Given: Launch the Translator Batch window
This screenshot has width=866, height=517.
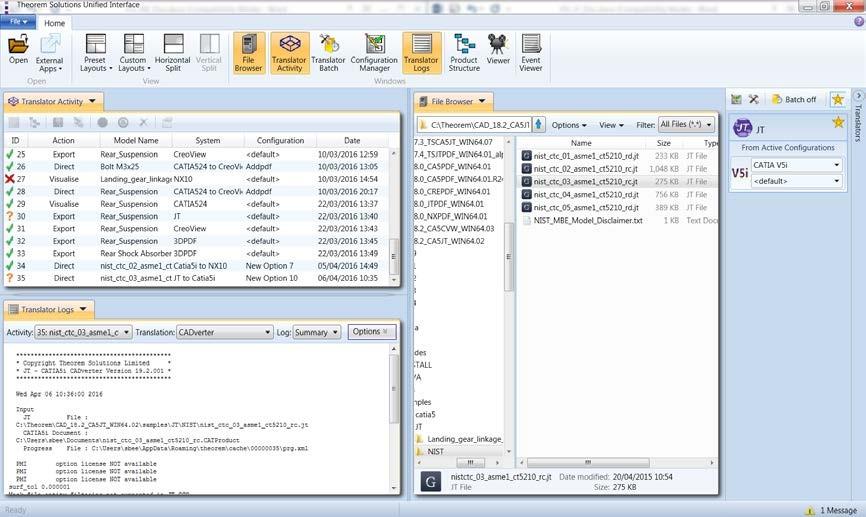Looking at the screenshot, I should tap(328, 54).
